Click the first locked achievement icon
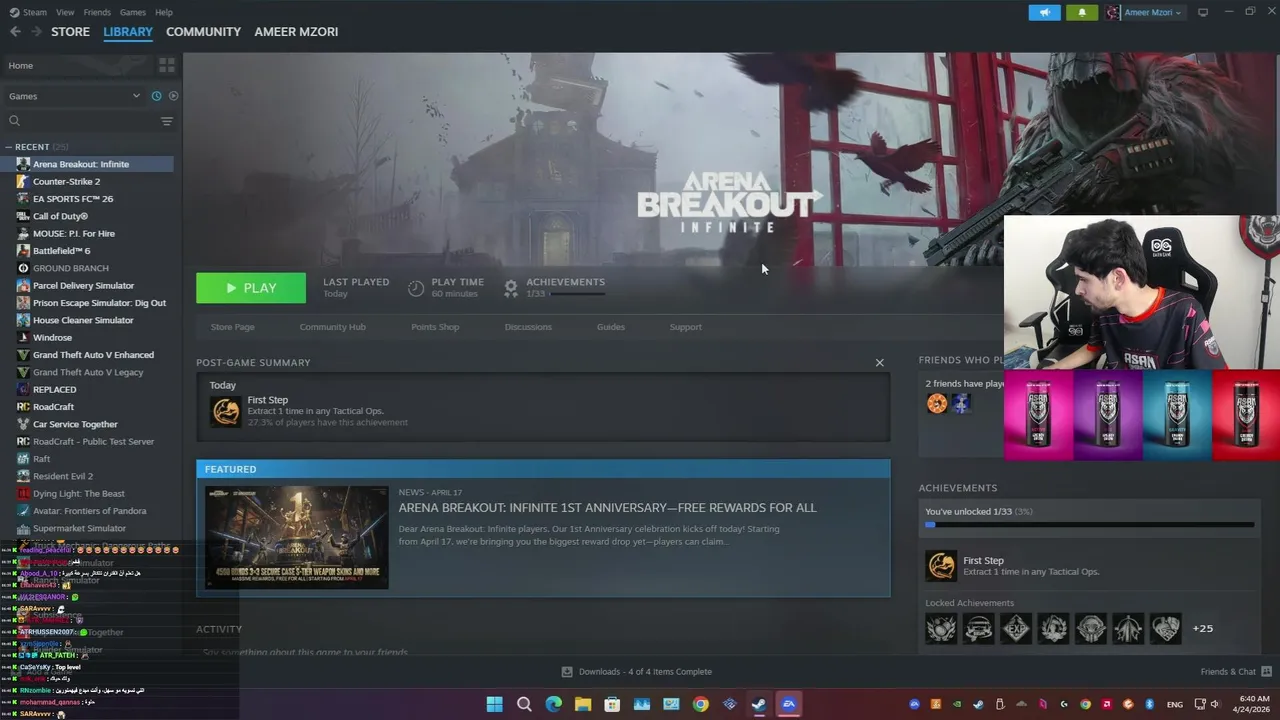Viewport: 1280px width, 720px height. (941, 629)
